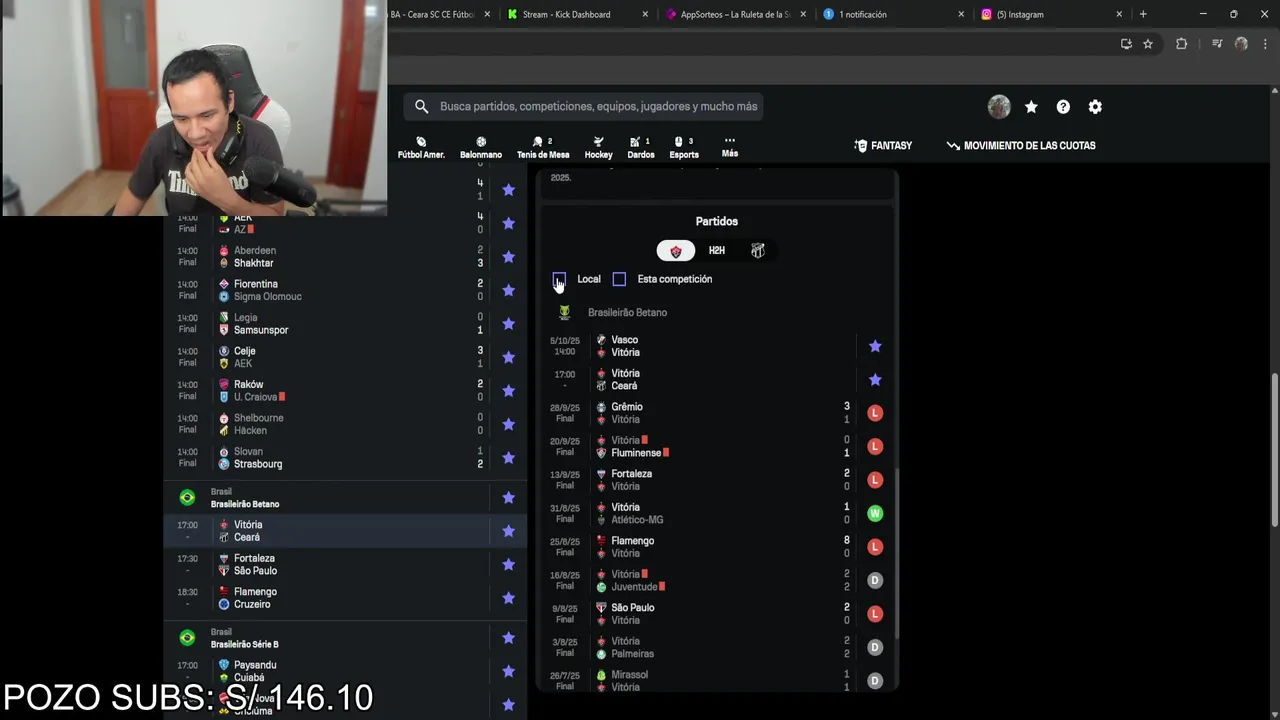The image size is (1280, 720).
Task: Toggle favorite star for Aberdeen–Shakhtar
Action: pos(508,257)
